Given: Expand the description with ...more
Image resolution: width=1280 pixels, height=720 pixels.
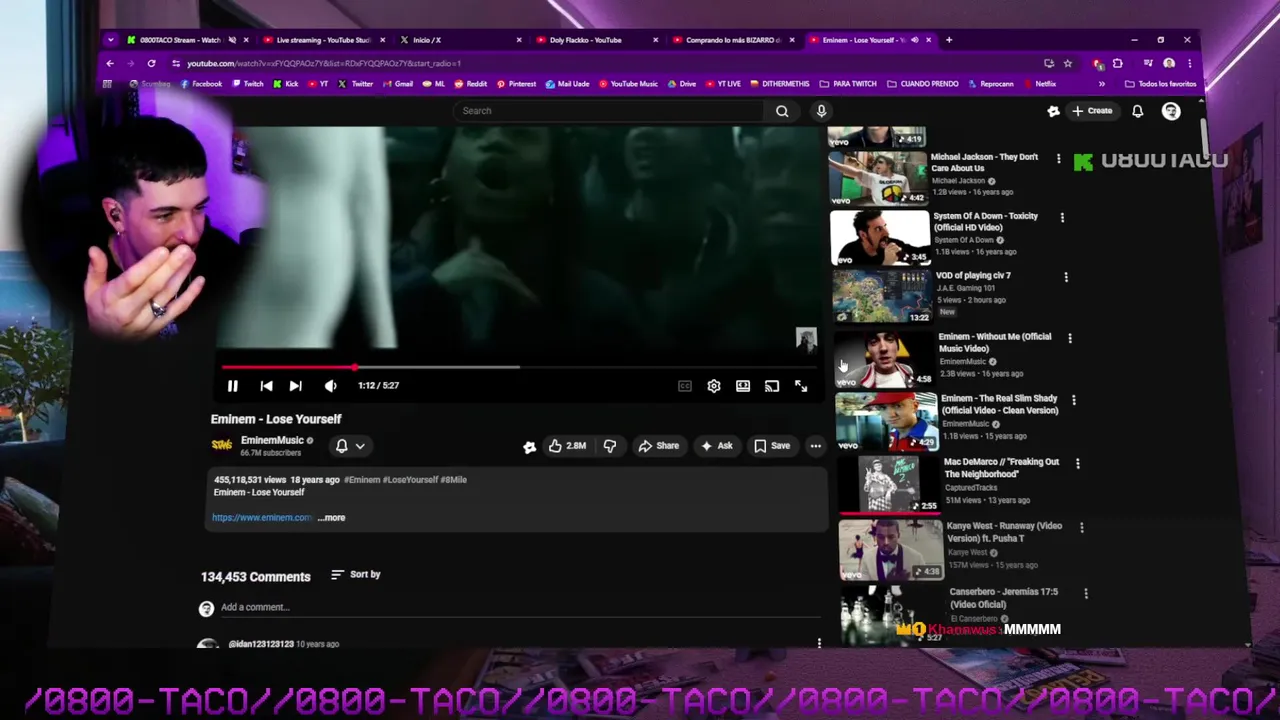Looking at the screenshot, I should pyautogui.click(x=331, y=518).
